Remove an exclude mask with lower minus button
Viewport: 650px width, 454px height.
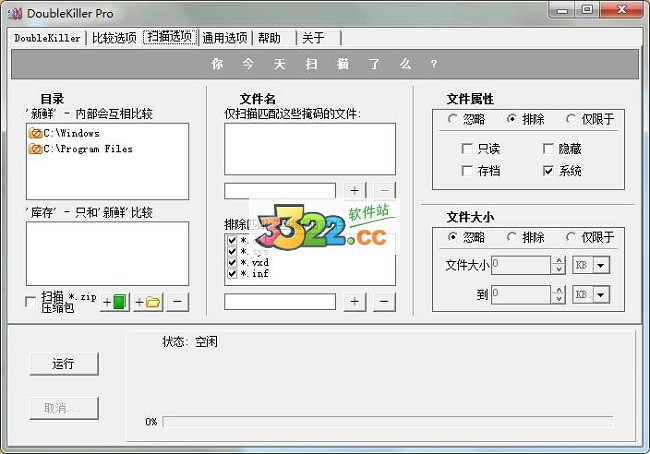pyautogui.click(x=384, y=301)
